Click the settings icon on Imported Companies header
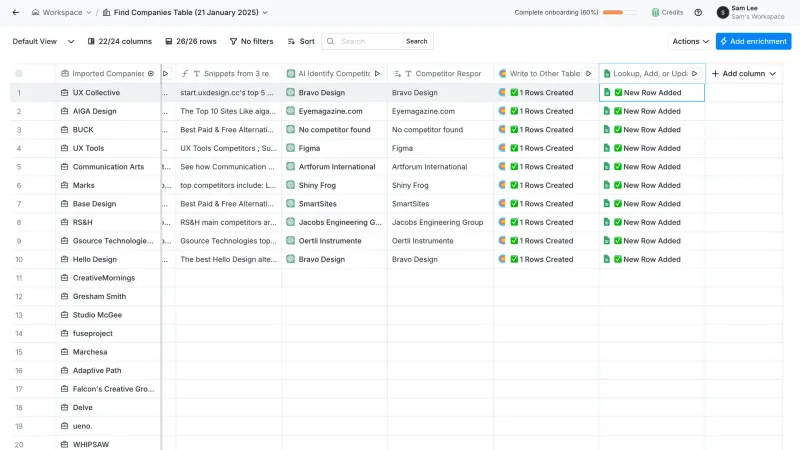This screenshot has height=450, width=800. point(151,73)
